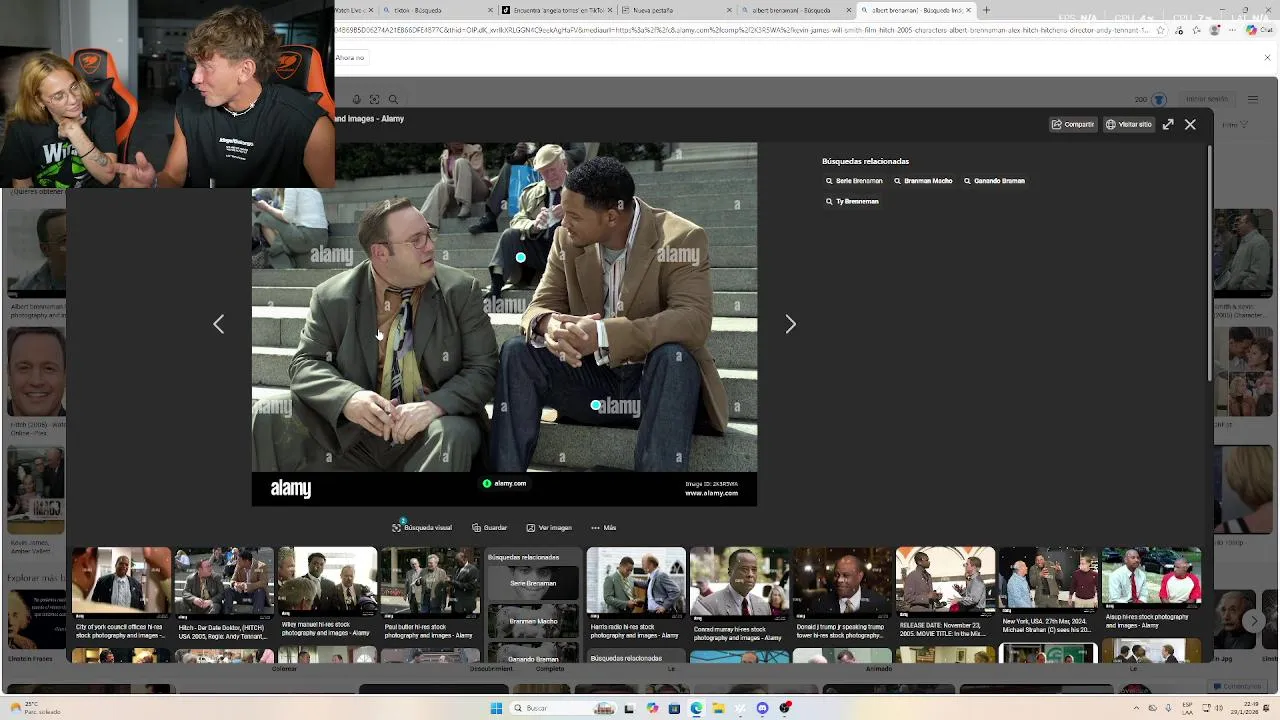The width and height of the screenshot is (1280, 720).
Task: Close the Nueva pestaña tab
Action: (x=729, y=10)
